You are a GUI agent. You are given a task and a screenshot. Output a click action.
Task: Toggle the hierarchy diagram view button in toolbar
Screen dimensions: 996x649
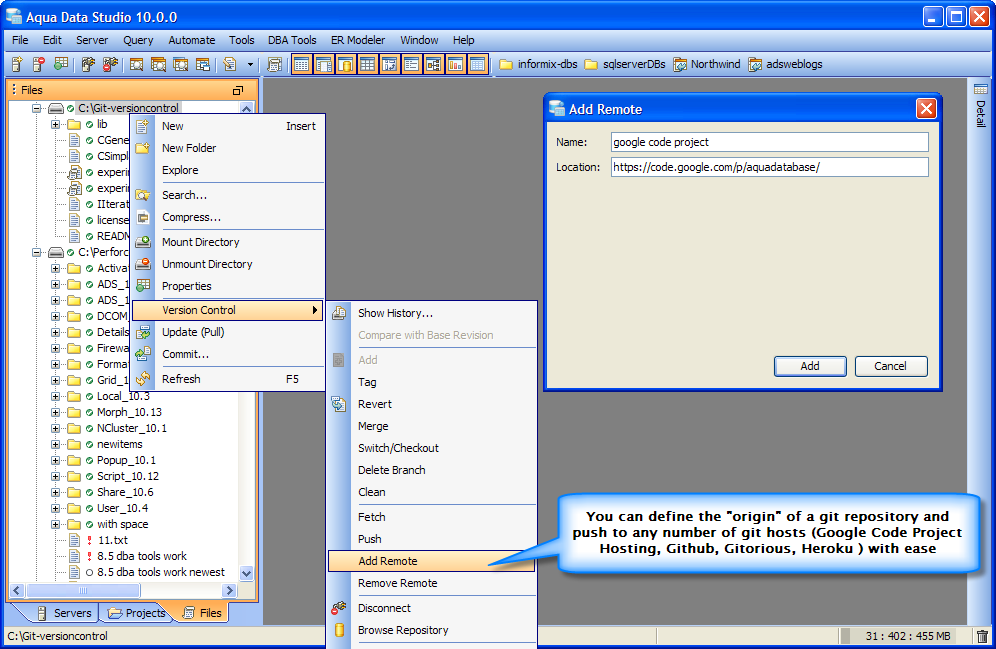(x=434, y=64)
